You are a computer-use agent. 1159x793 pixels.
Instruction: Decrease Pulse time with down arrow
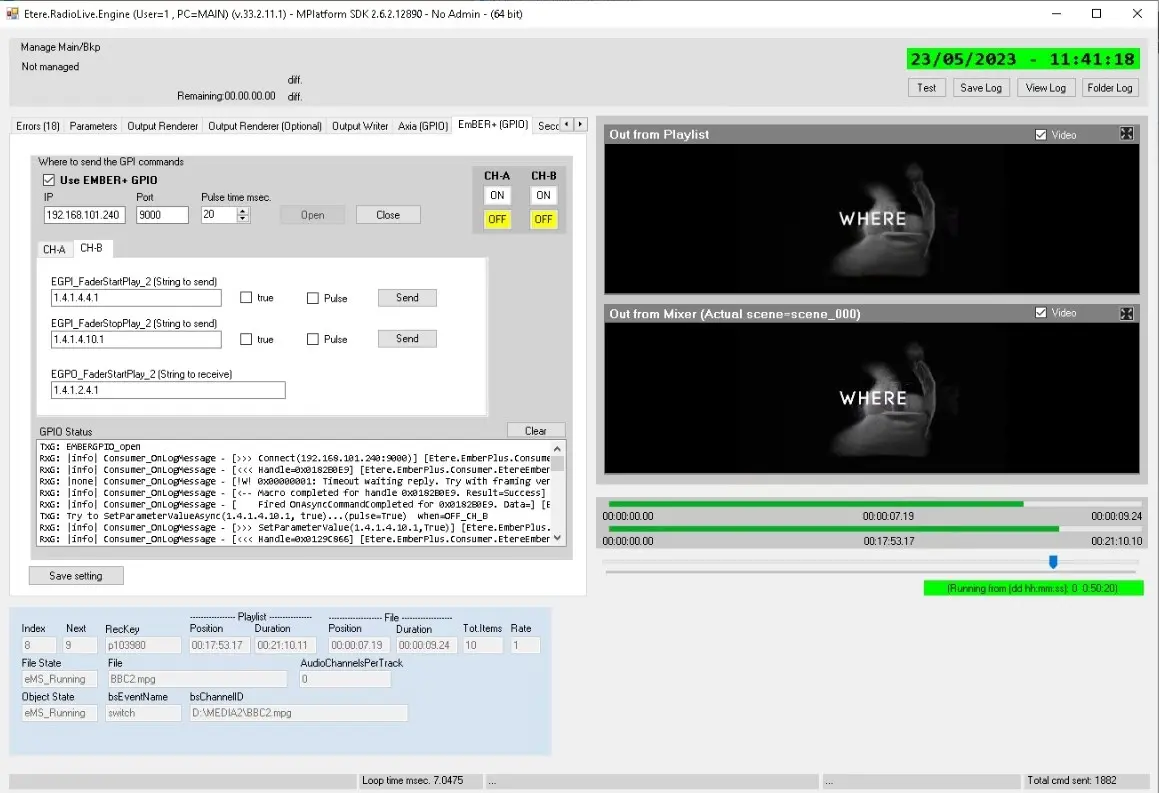[x=244, y=219]
